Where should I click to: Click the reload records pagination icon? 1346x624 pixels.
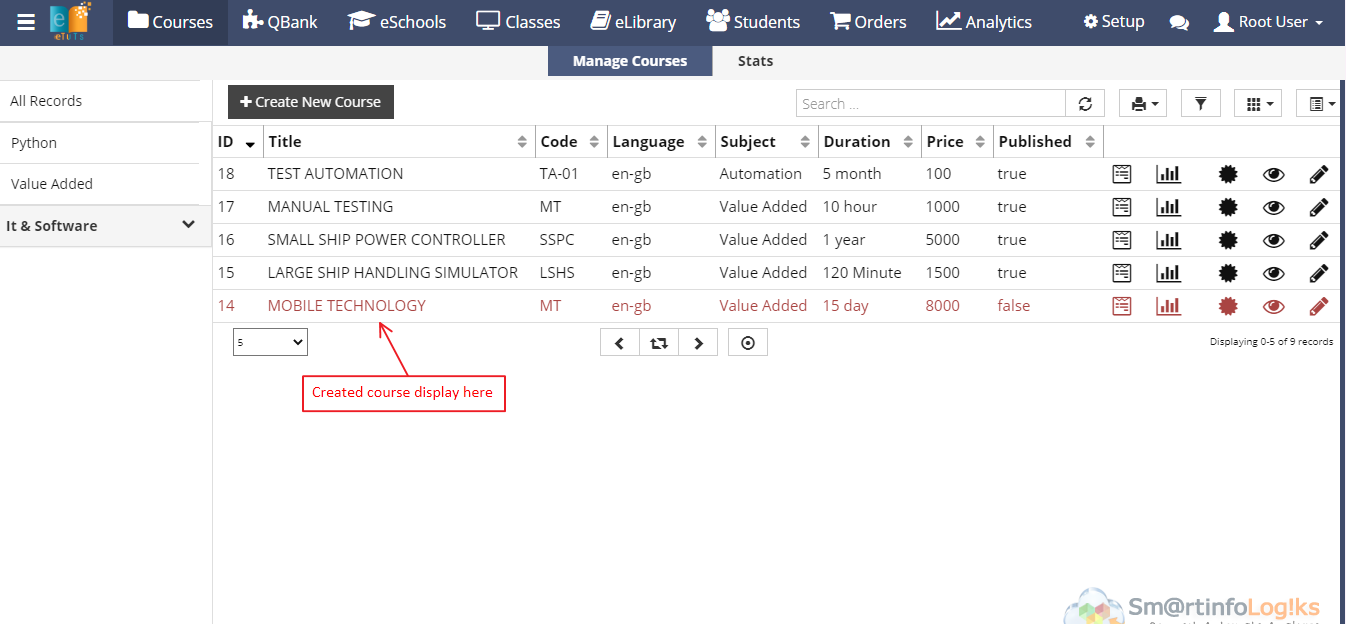tap(659, 343)
